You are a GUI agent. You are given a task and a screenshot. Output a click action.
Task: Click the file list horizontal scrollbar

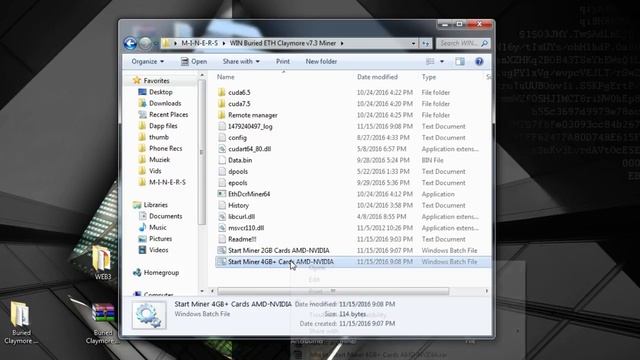tap(333, 291)
